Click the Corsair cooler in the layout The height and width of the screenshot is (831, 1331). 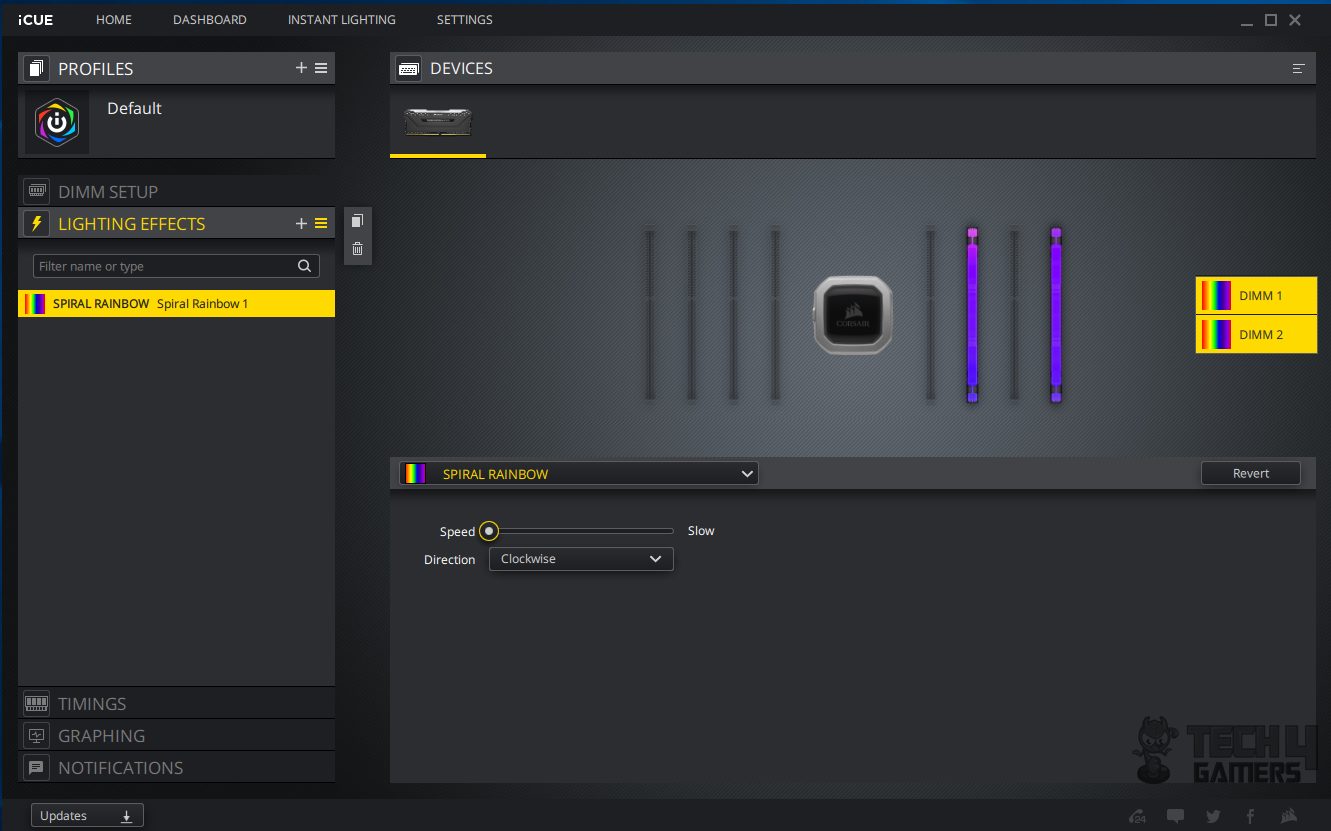pyautogui.click(x=852, y=315)
